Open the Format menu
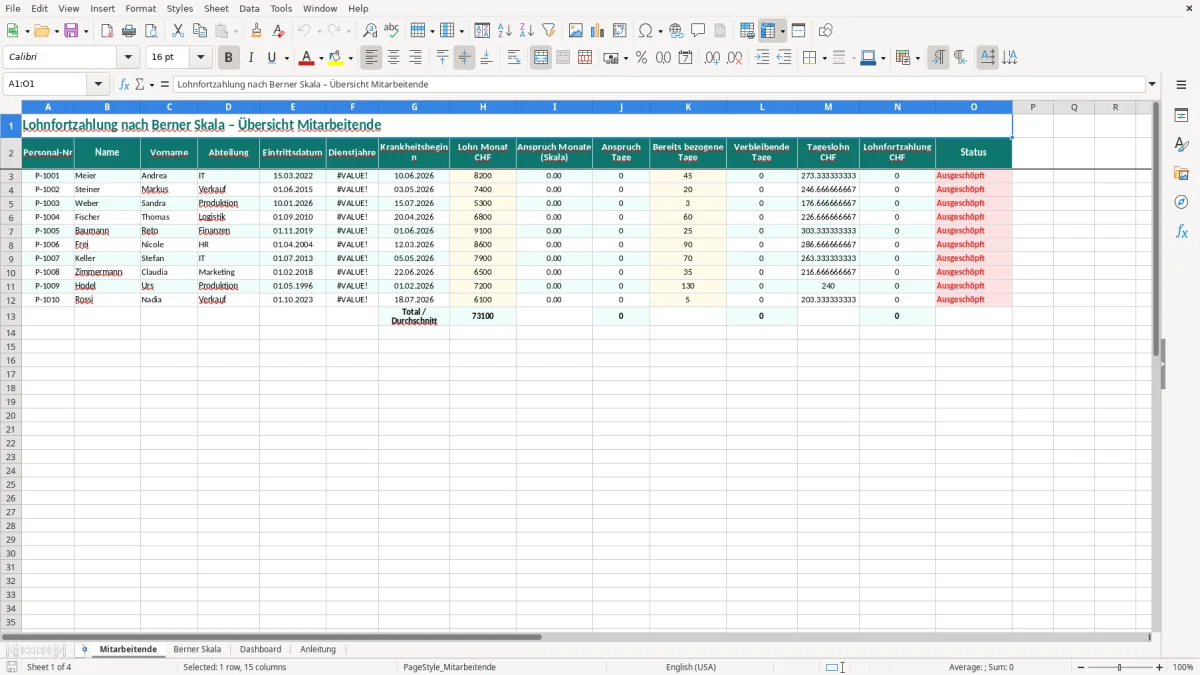 140,8
